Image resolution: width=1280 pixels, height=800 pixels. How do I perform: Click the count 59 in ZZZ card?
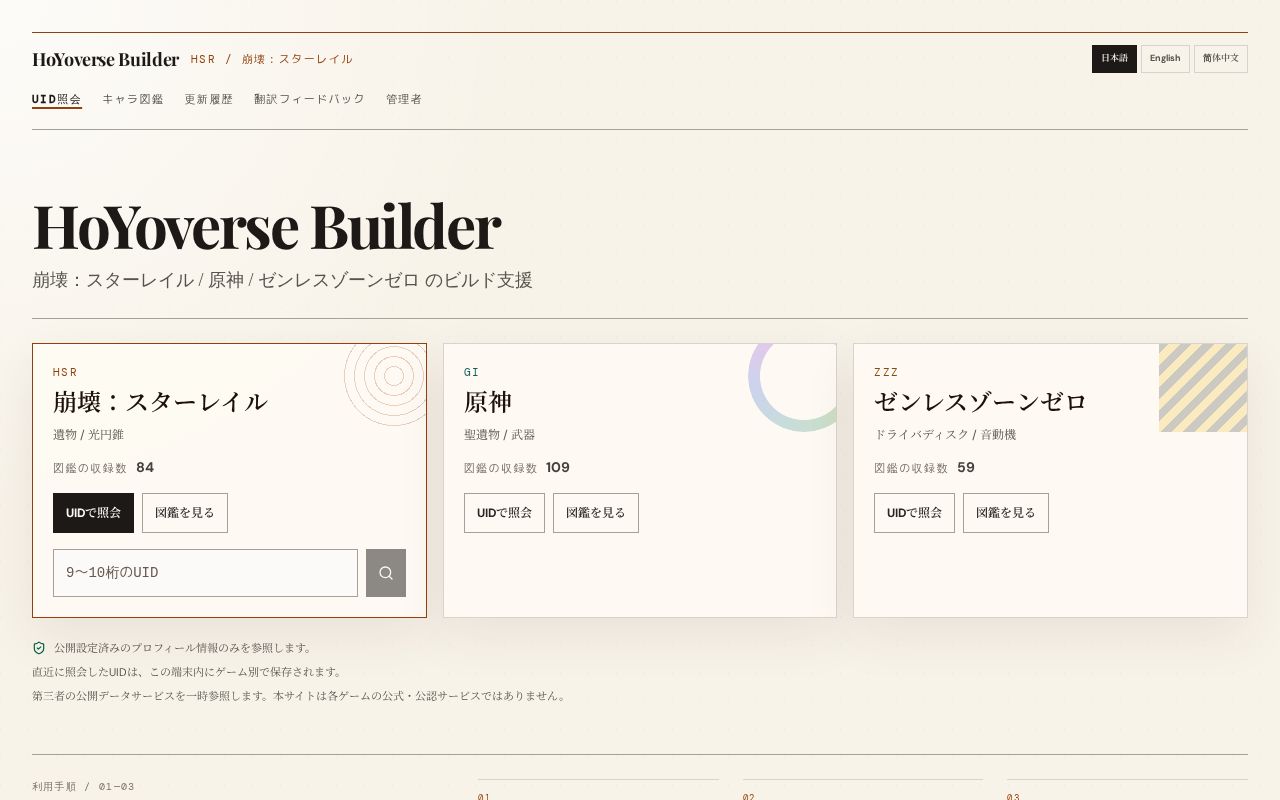click(966, 468)
